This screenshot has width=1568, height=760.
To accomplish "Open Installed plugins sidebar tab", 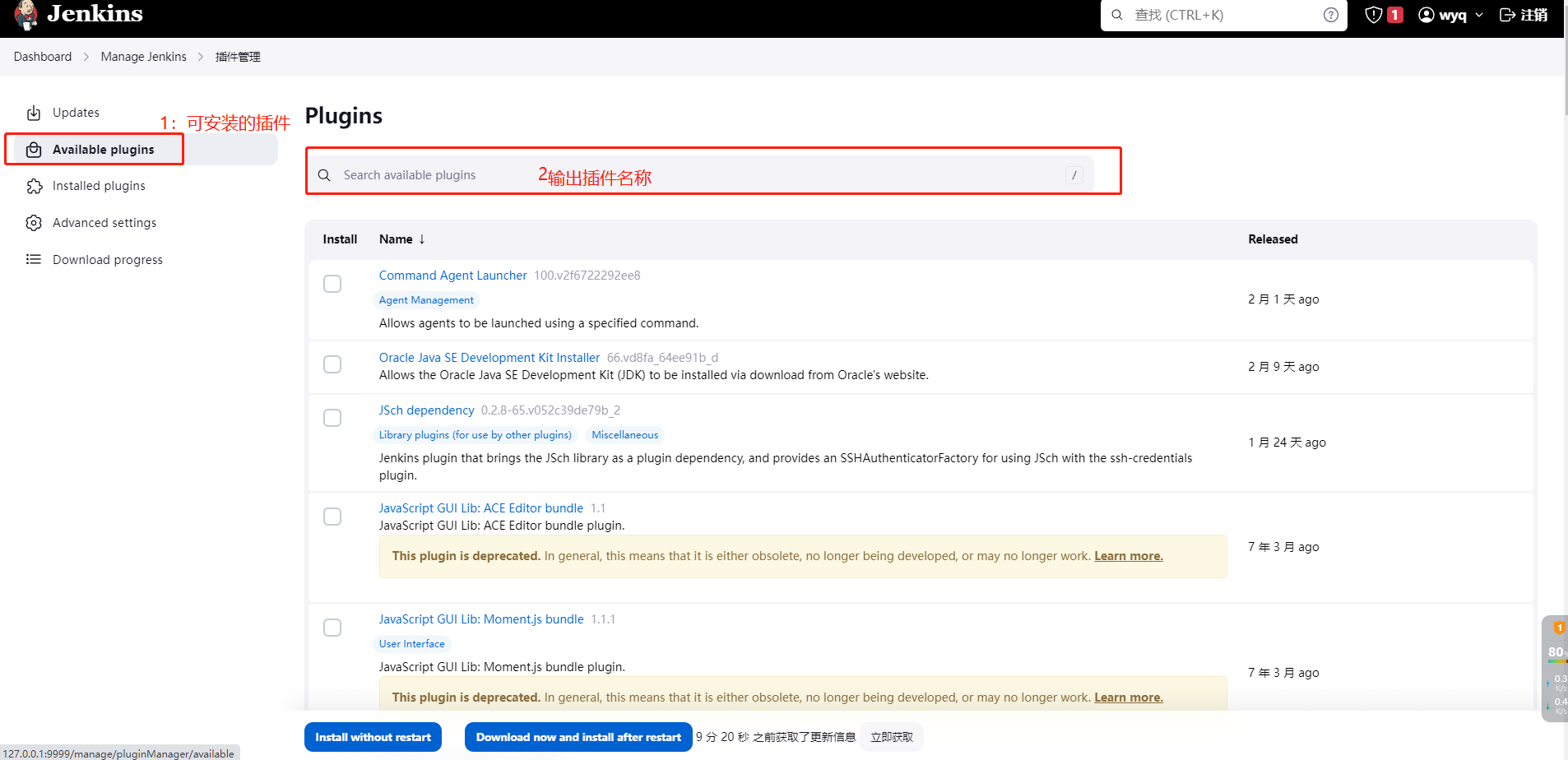I will (146, 186).
